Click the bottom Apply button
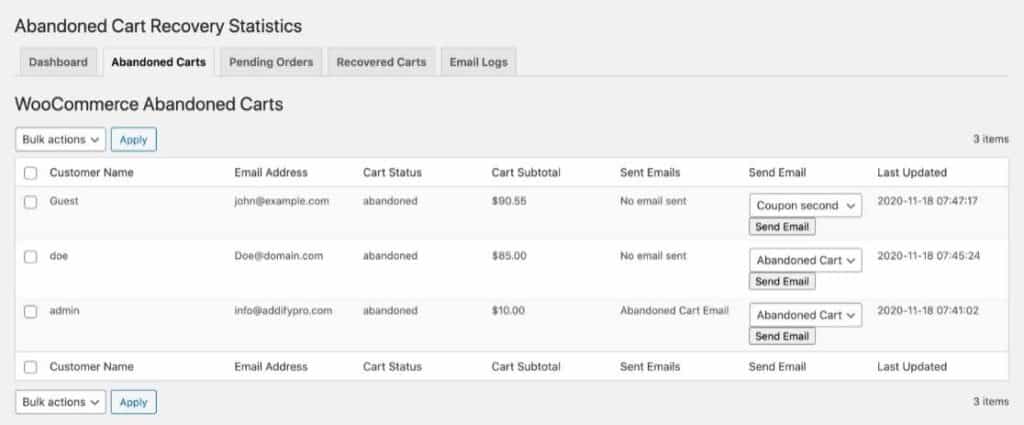The height and width of the screenshot is (425, 1024). click(x=133, y=402)
